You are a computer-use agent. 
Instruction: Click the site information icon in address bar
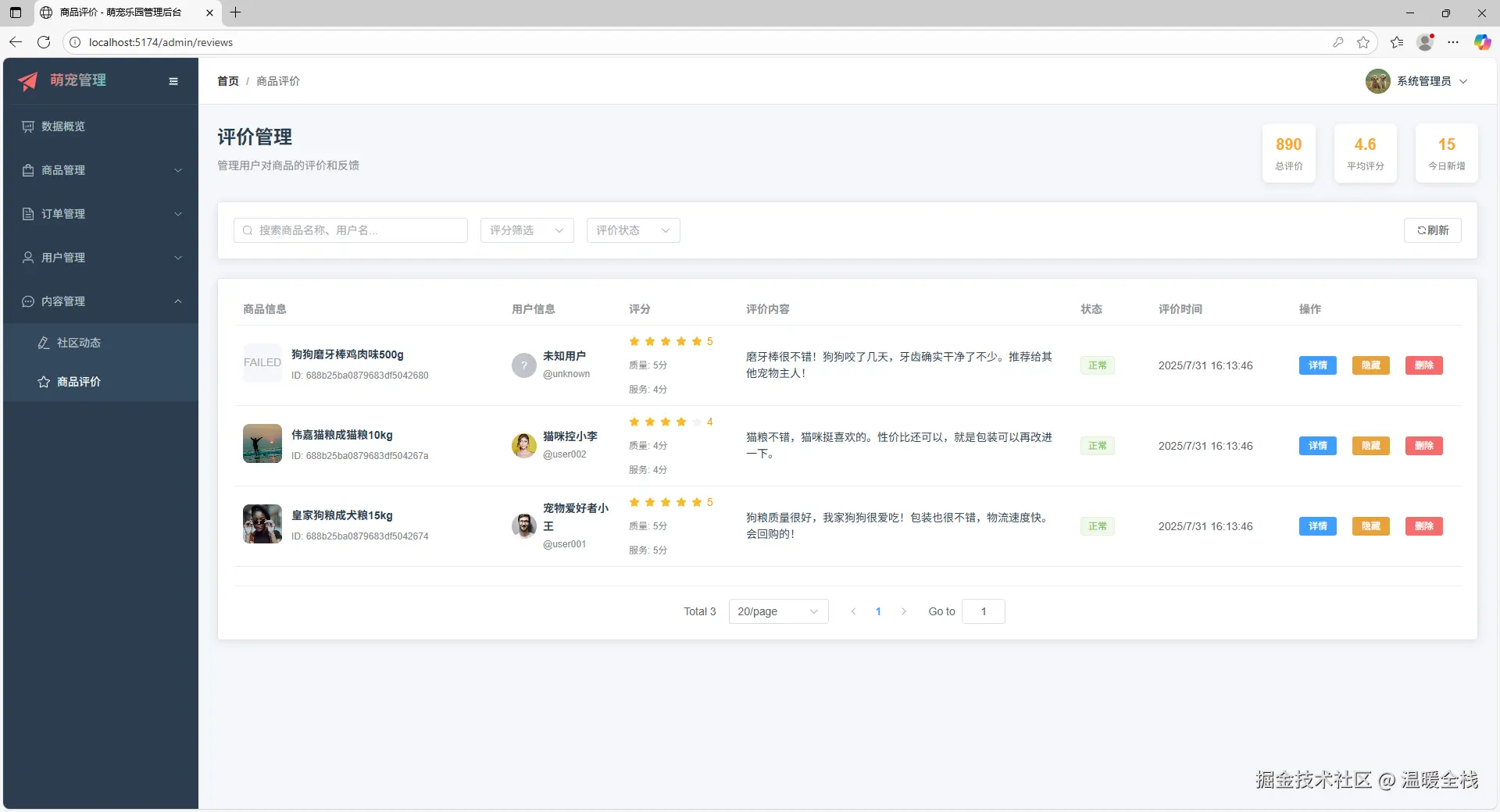75,42
